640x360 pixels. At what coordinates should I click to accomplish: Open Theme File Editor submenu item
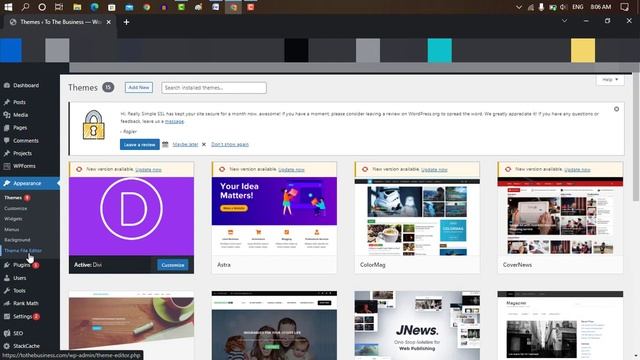point(23,251)
